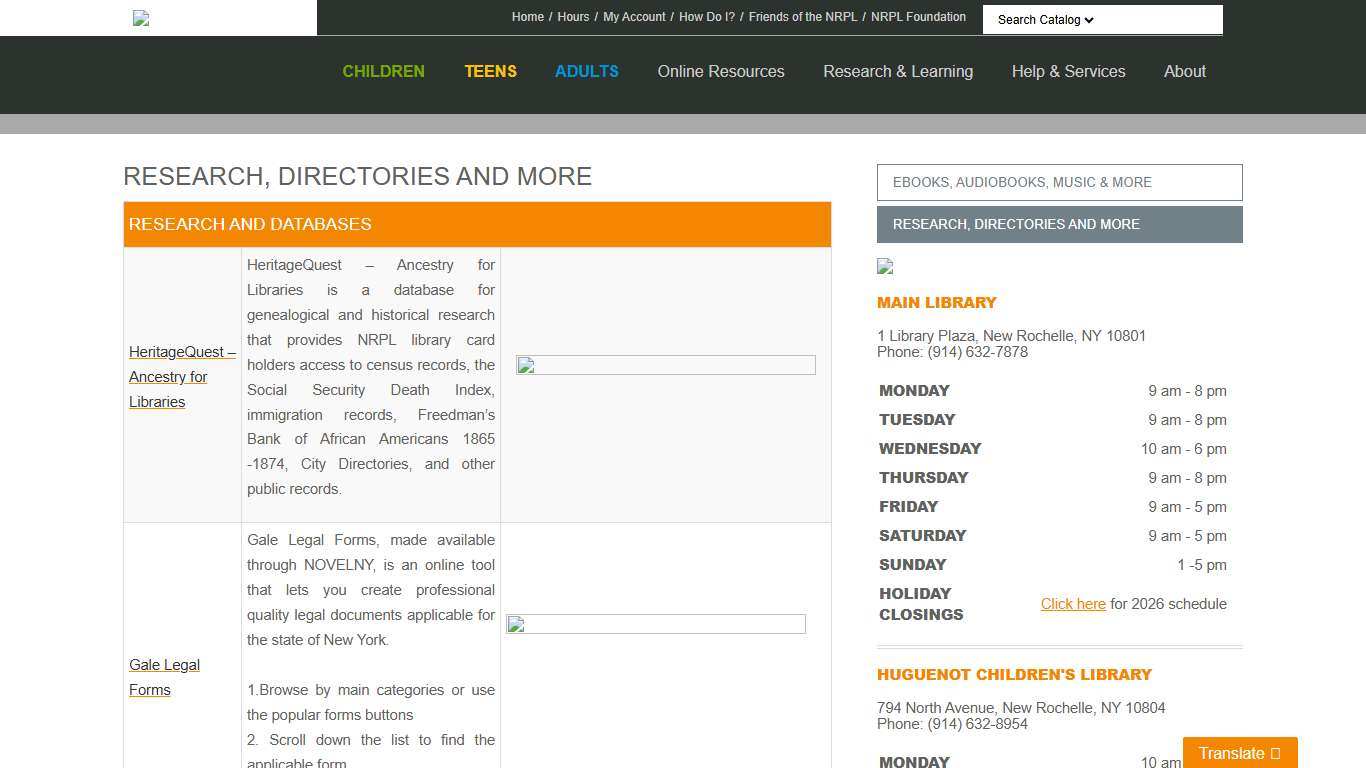Click the HeritageQuest database image
Image resolution: width=1366 pixels, height=768 pixels.
(665, 365)
